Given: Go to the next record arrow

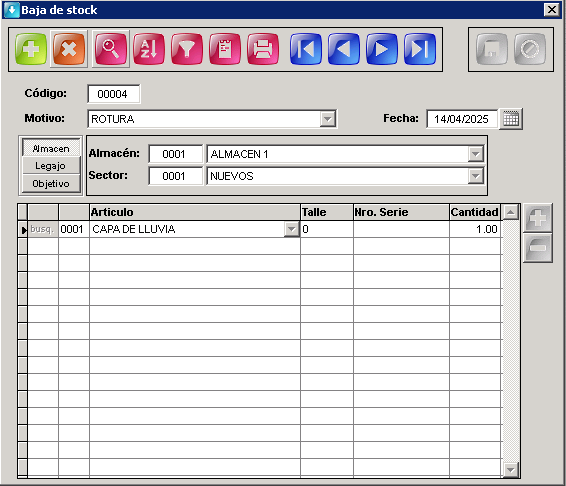Looking at the screenshot, I should click(x=382, y=49).
